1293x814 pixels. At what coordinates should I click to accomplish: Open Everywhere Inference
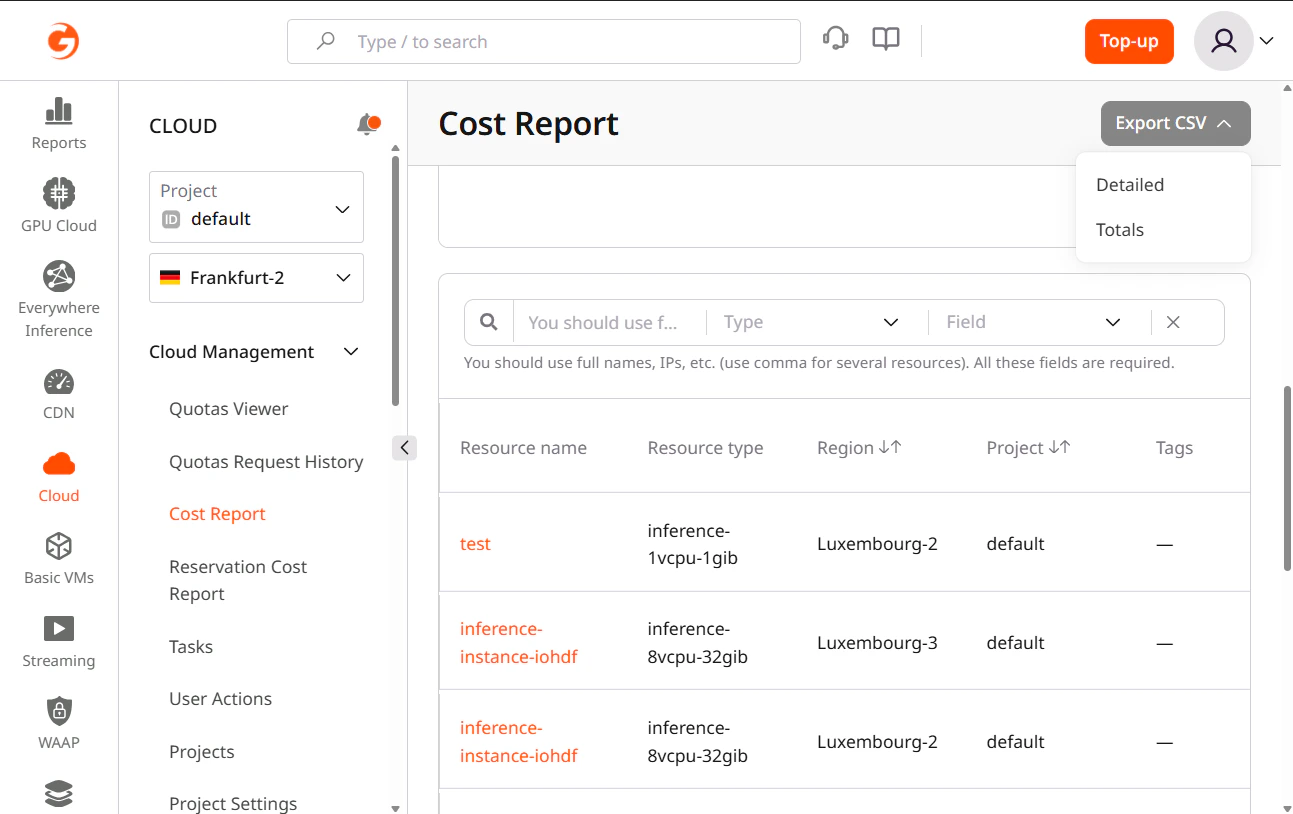coord(58,290)
